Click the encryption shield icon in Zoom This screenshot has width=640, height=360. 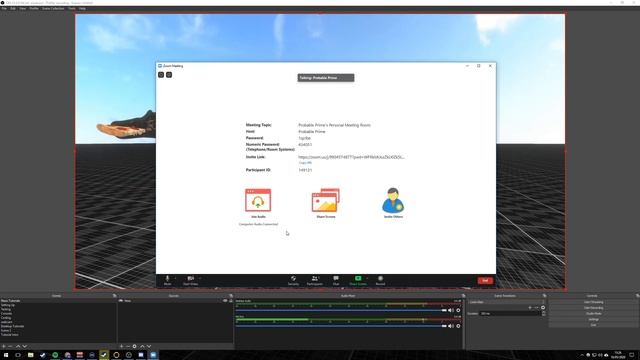169,75
